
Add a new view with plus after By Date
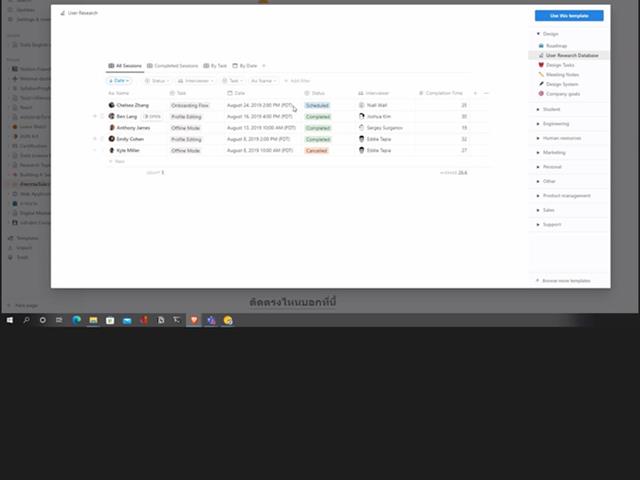click(x=264, y=66)
